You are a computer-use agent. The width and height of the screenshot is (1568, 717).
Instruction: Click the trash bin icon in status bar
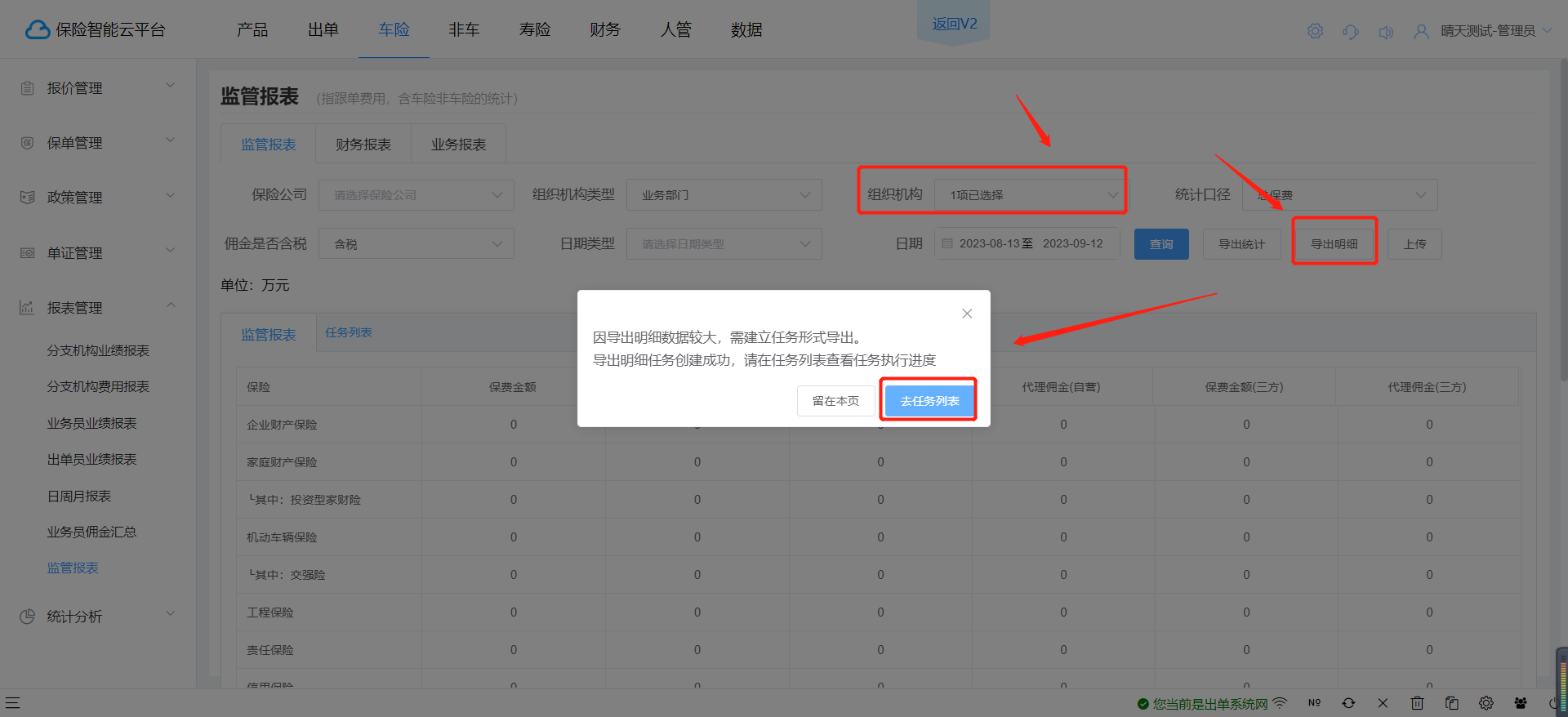click(1417, 702)
